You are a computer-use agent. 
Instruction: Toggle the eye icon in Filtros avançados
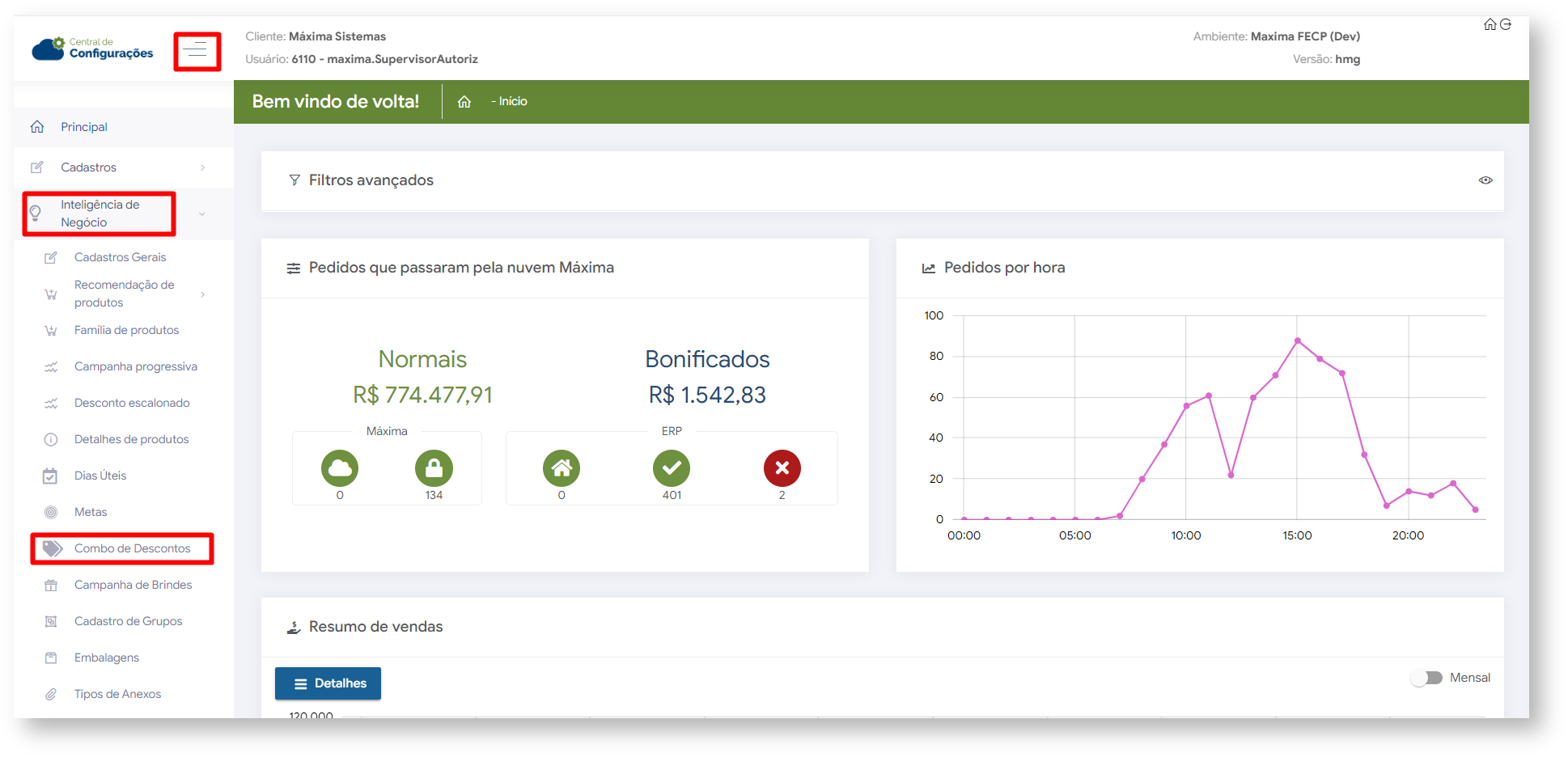pyautogui.click(x=1485, y=180)
